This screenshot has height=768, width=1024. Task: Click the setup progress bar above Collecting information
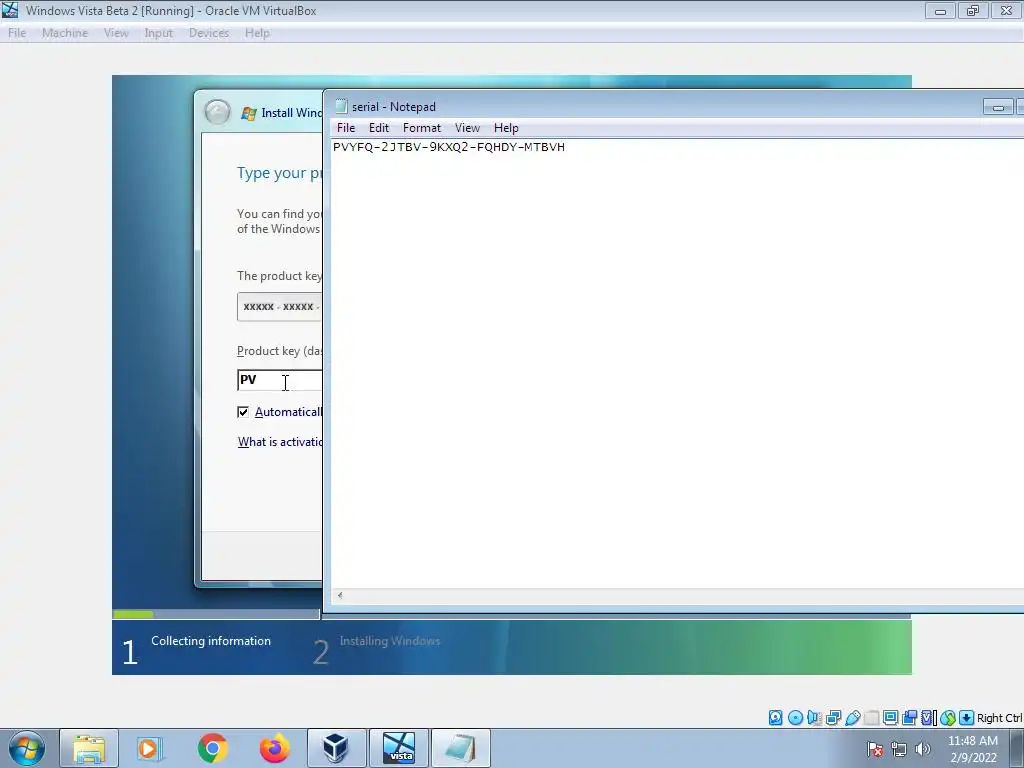pos(216,614)
